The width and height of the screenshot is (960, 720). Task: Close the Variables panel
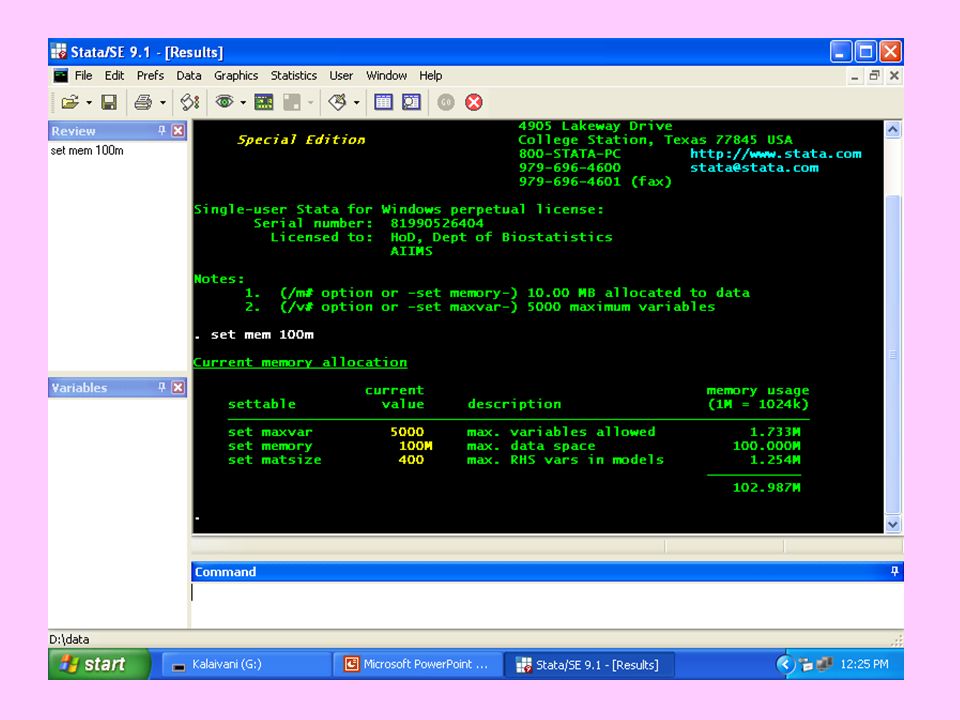pyautogui.click(x=178, y=387)
